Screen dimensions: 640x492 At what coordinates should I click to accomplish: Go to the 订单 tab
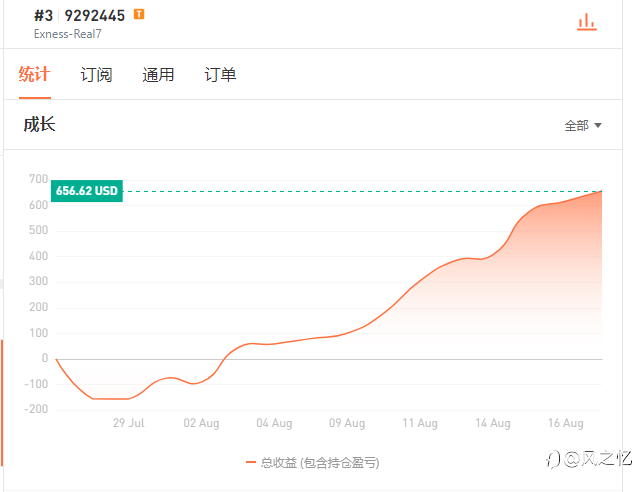point(220,74)
